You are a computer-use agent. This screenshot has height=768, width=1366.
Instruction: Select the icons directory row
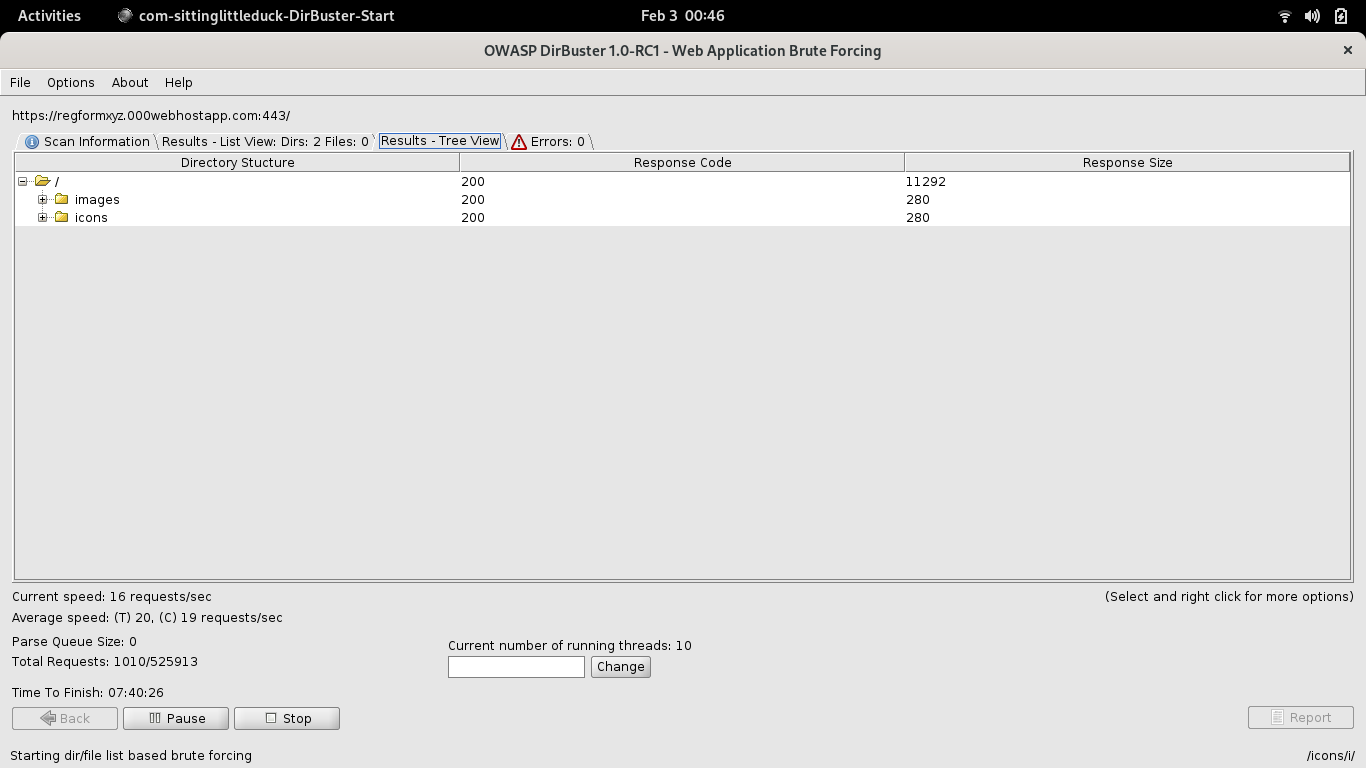pos(682,217)
